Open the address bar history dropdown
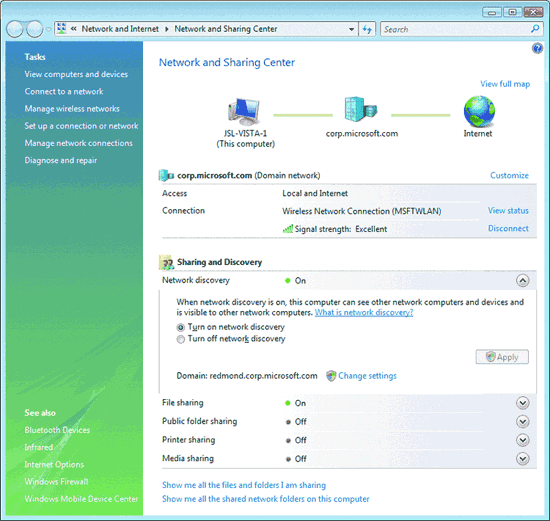This screenshot has height=521, width=550. [x=351, y=29]
